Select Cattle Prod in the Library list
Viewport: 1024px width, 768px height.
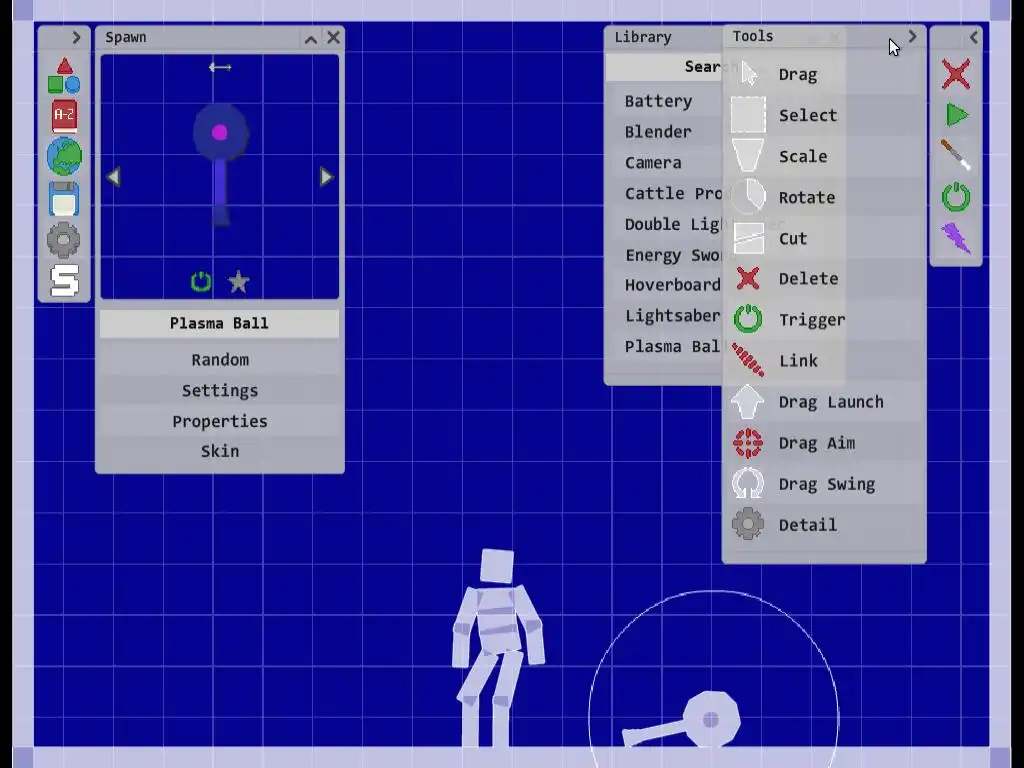coord(664,193)
